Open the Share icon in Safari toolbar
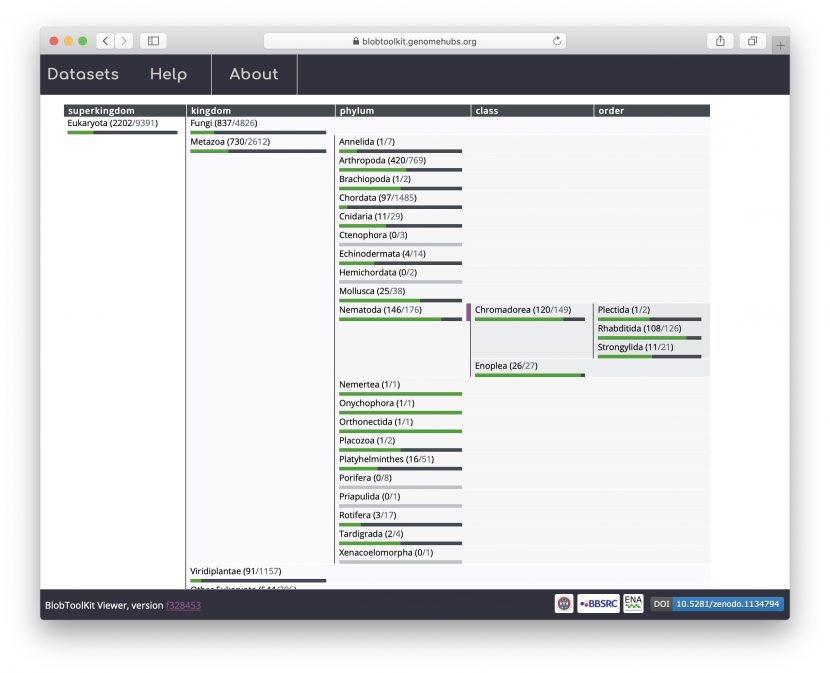This screenshot has width=830, height=673. 720,41
